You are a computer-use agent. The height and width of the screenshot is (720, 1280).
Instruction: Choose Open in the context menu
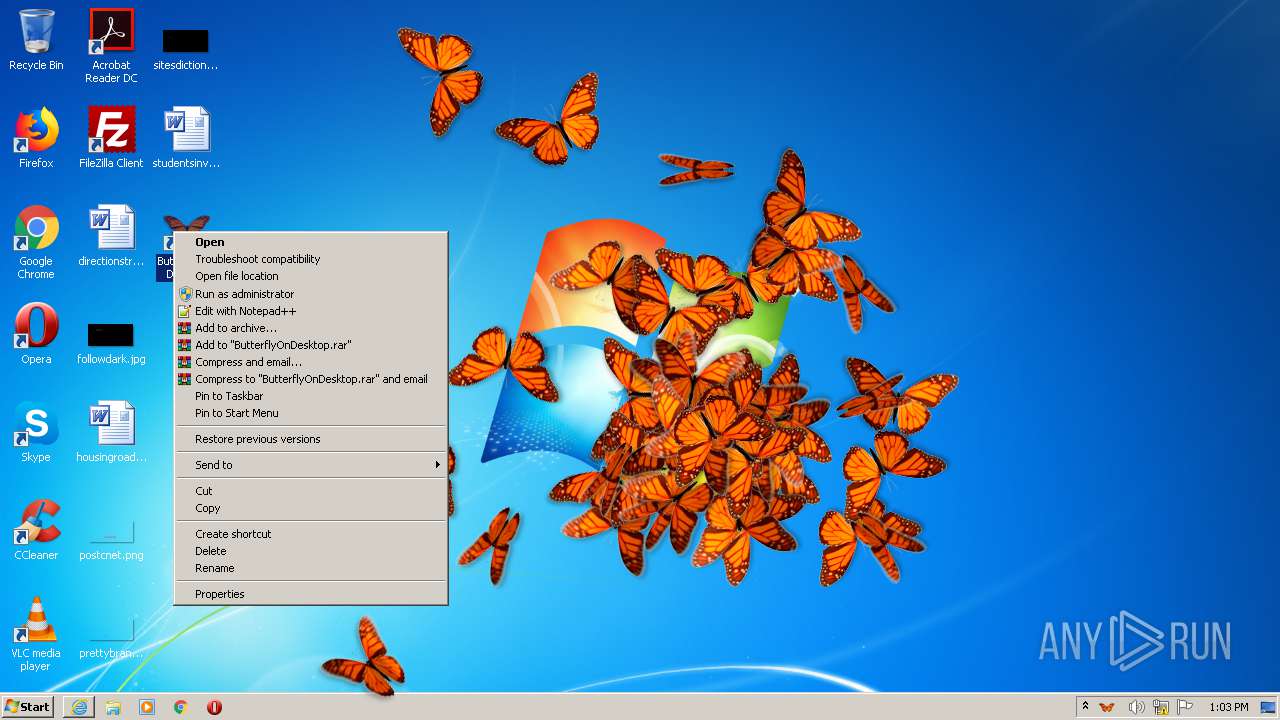coord(310,242)
